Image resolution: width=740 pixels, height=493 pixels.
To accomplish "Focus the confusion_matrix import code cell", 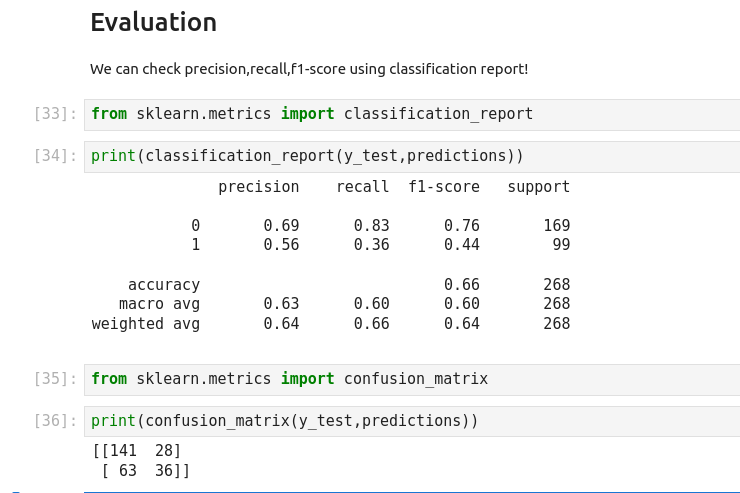I will 410,379.
